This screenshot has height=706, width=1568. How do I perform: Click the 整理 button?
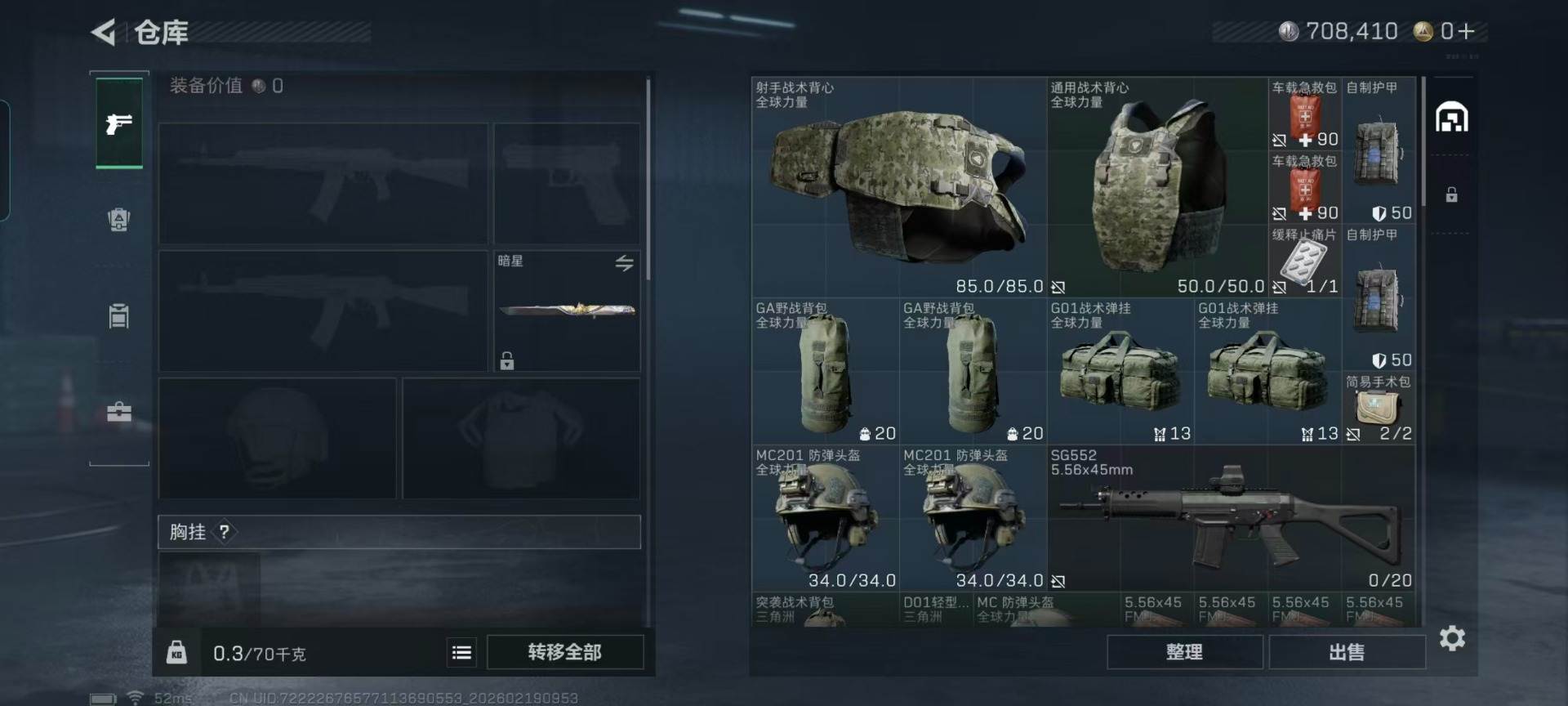(1184, 652)
